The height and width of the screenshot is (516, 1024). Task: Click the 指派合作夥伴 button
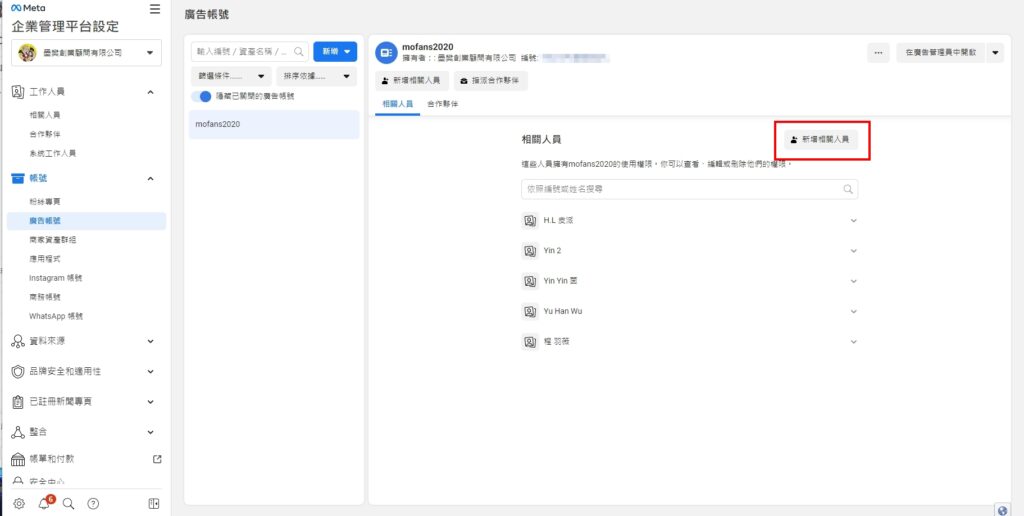[x=490, y=80]
